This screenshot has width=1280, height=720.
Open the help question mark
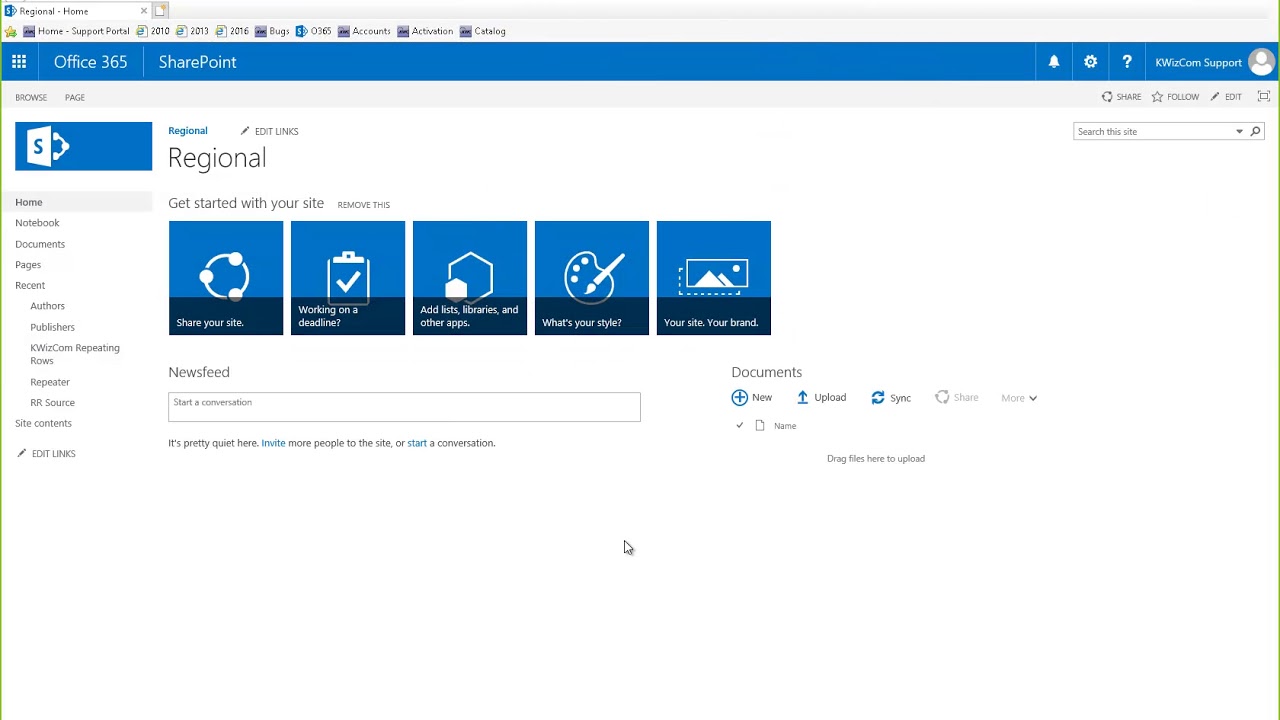tap(1127, 62)
